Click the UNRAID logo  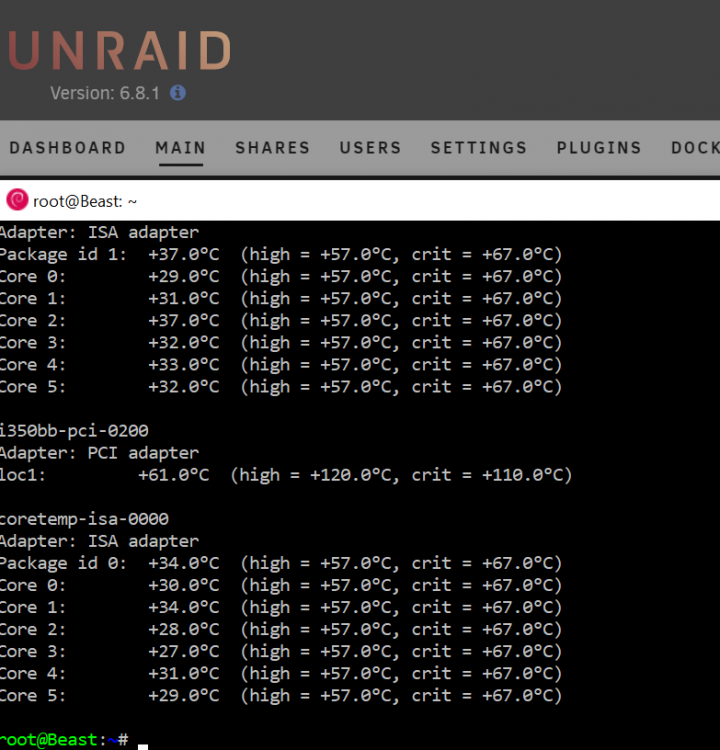click(120, 50)
